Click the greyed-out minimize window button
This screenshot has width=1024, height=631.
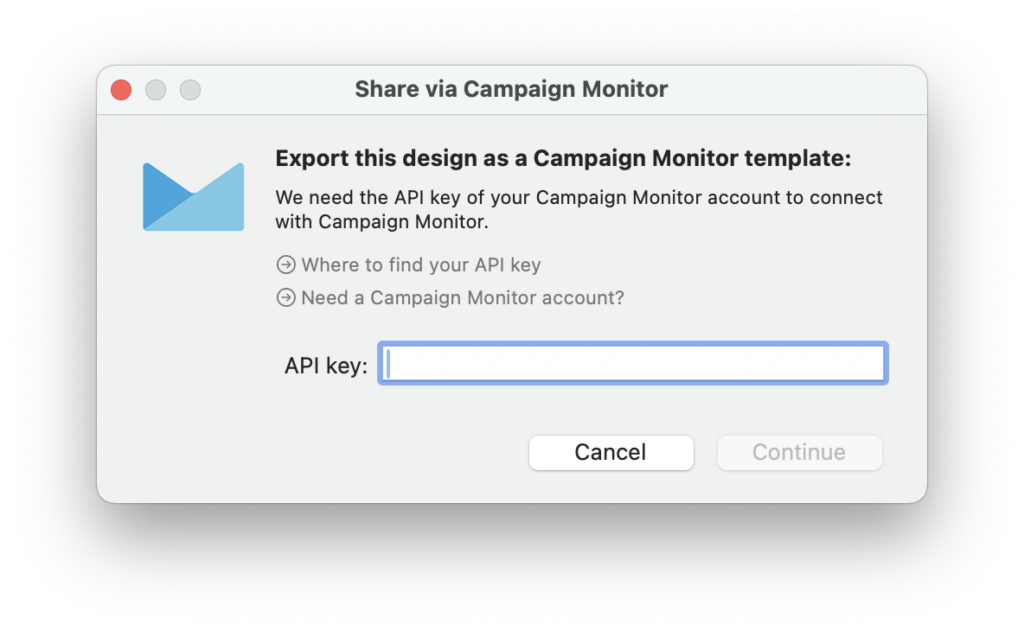(x=155, y=89)
